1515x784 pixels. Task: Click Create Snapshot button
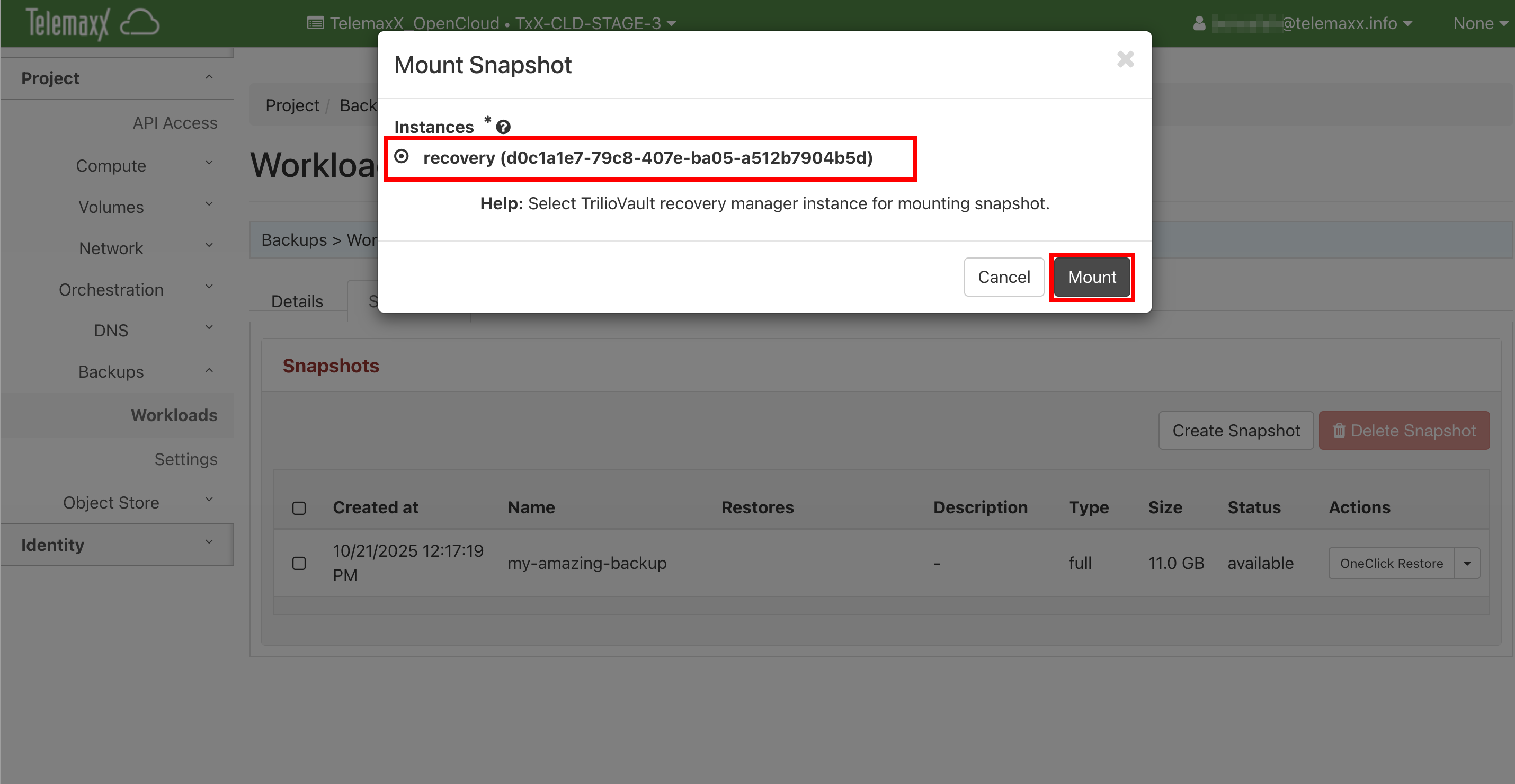tap(1236, 431)
